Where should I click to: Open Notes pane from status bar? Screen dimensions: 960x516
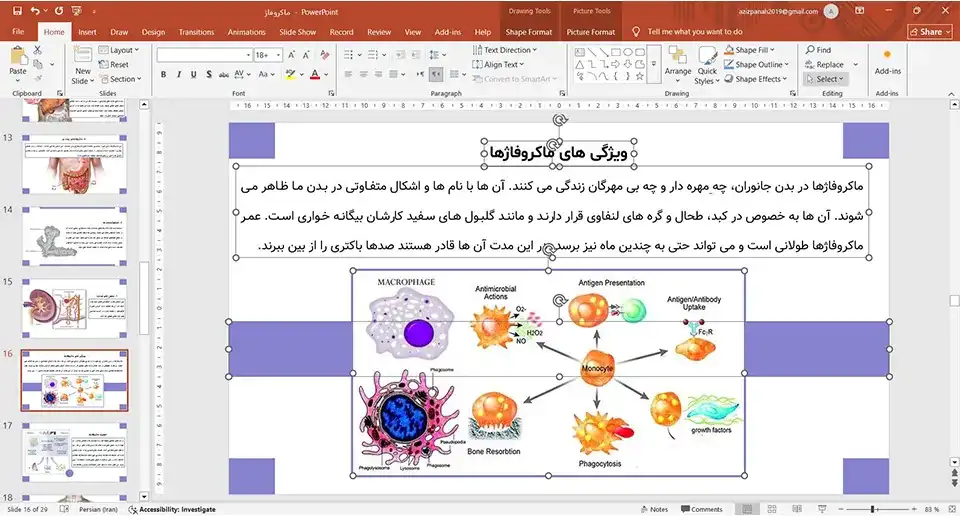tap(654, 509)
